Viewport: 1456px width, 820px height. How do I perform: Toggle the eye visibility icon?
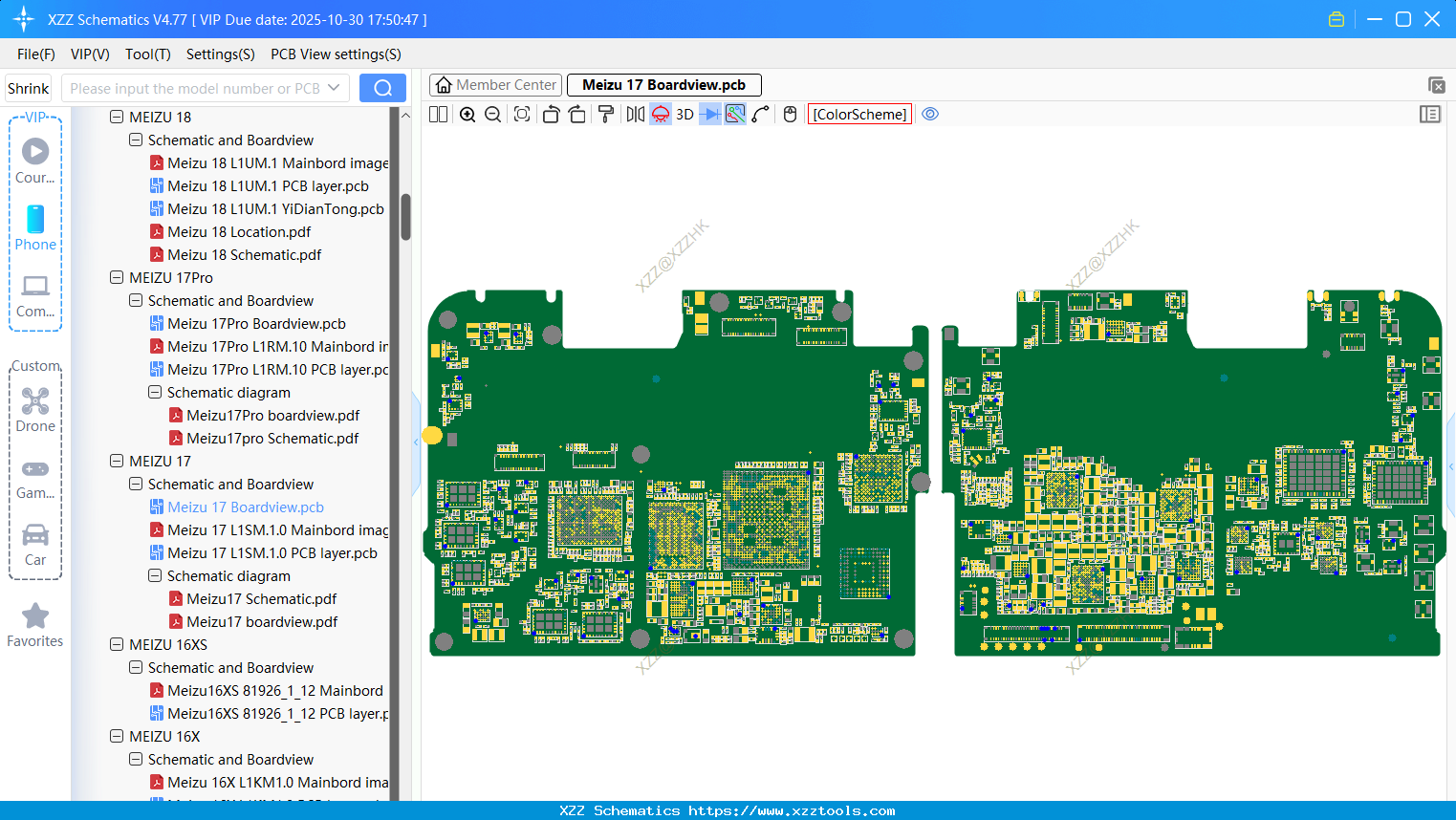coord(930,115)
